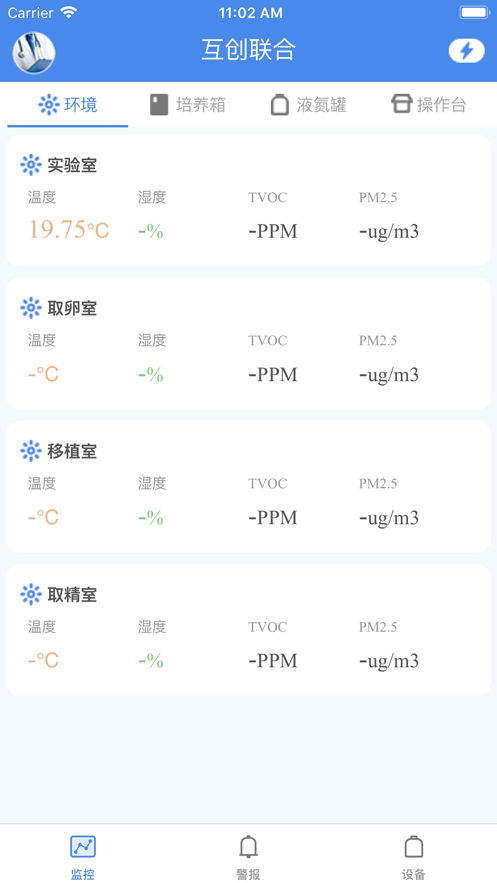Viewport: 497px width, 883px height.
Task: Click the 取精室 sun icon
Action: click(x=31, y=594)
